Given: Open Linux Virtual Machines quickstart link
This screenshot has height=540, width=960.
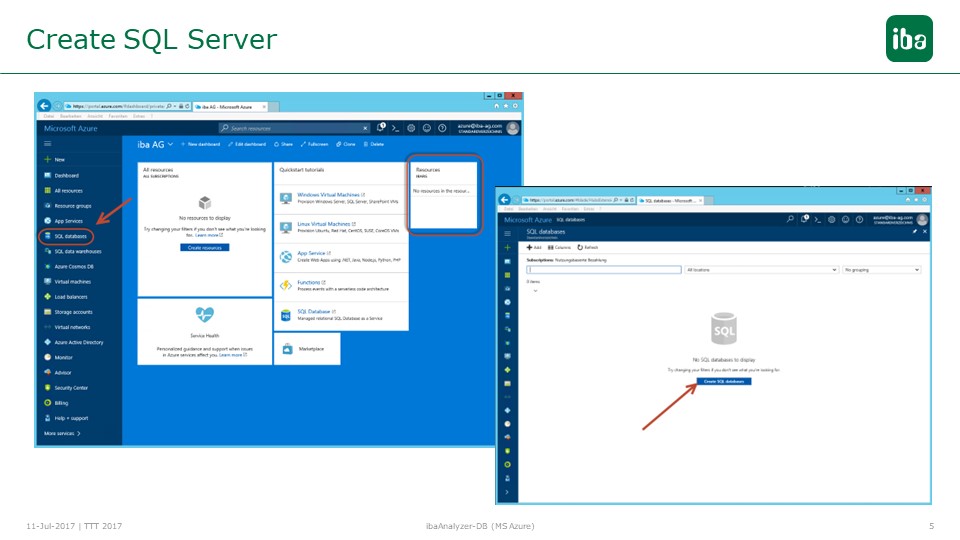Looking at the screenshot, I should tap(326, 224).
